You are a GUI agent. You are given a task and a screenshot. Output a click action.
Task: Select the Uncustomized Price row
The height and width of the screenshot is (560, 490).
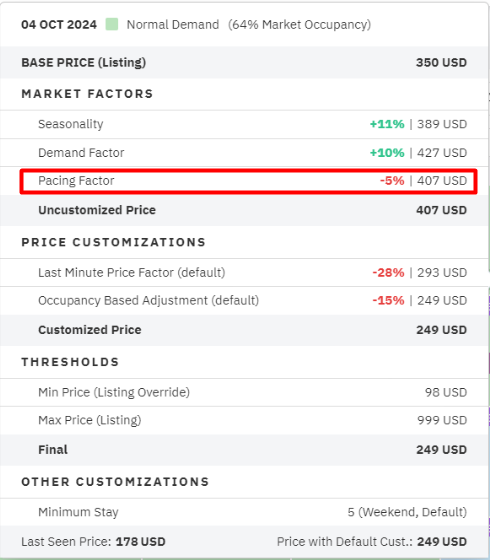244,210
